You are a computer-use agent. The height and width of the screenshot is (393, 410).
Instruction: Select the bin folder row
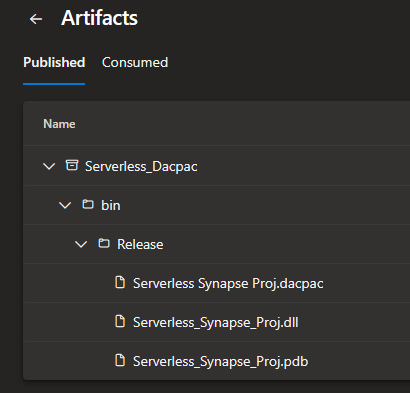(217, 205)
